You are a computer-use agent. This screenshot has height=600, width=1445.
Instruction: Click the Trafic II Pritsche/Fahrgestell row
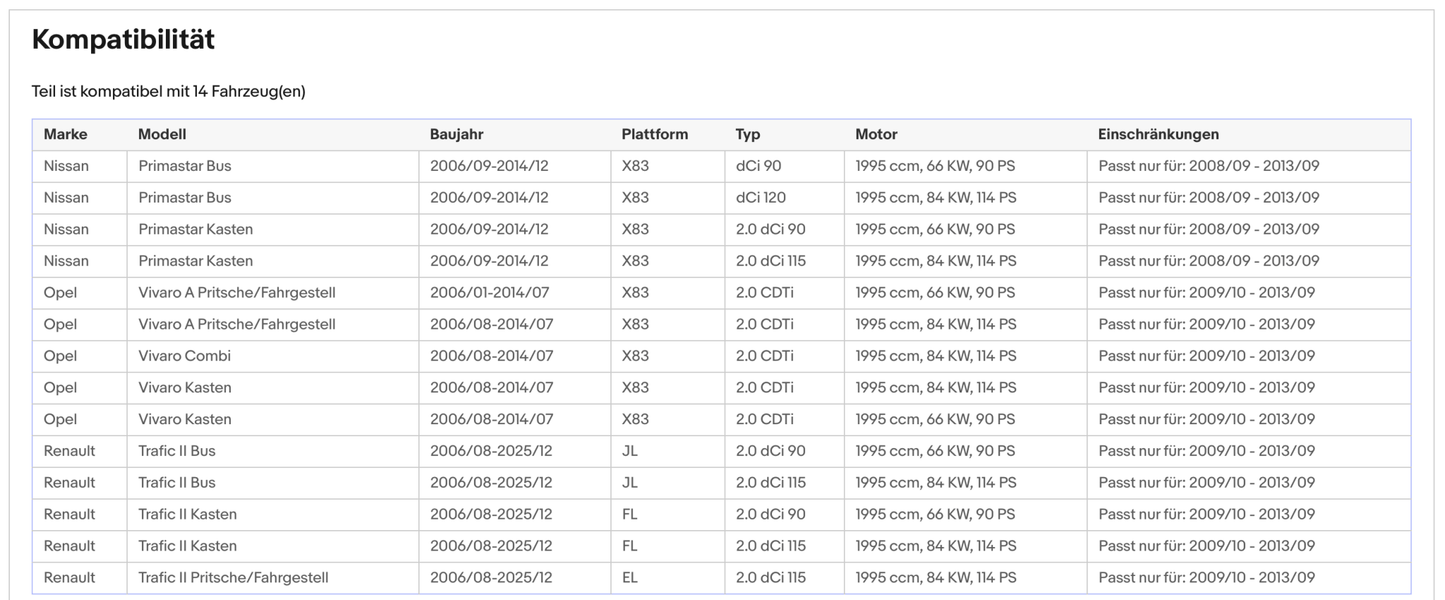tap(400, 577)
